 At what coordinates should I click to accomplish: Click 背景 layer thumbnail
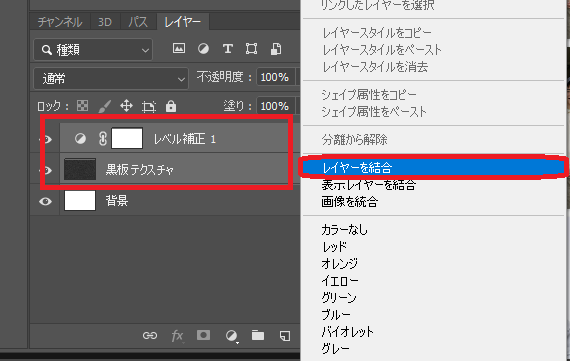tap(80, 200)
